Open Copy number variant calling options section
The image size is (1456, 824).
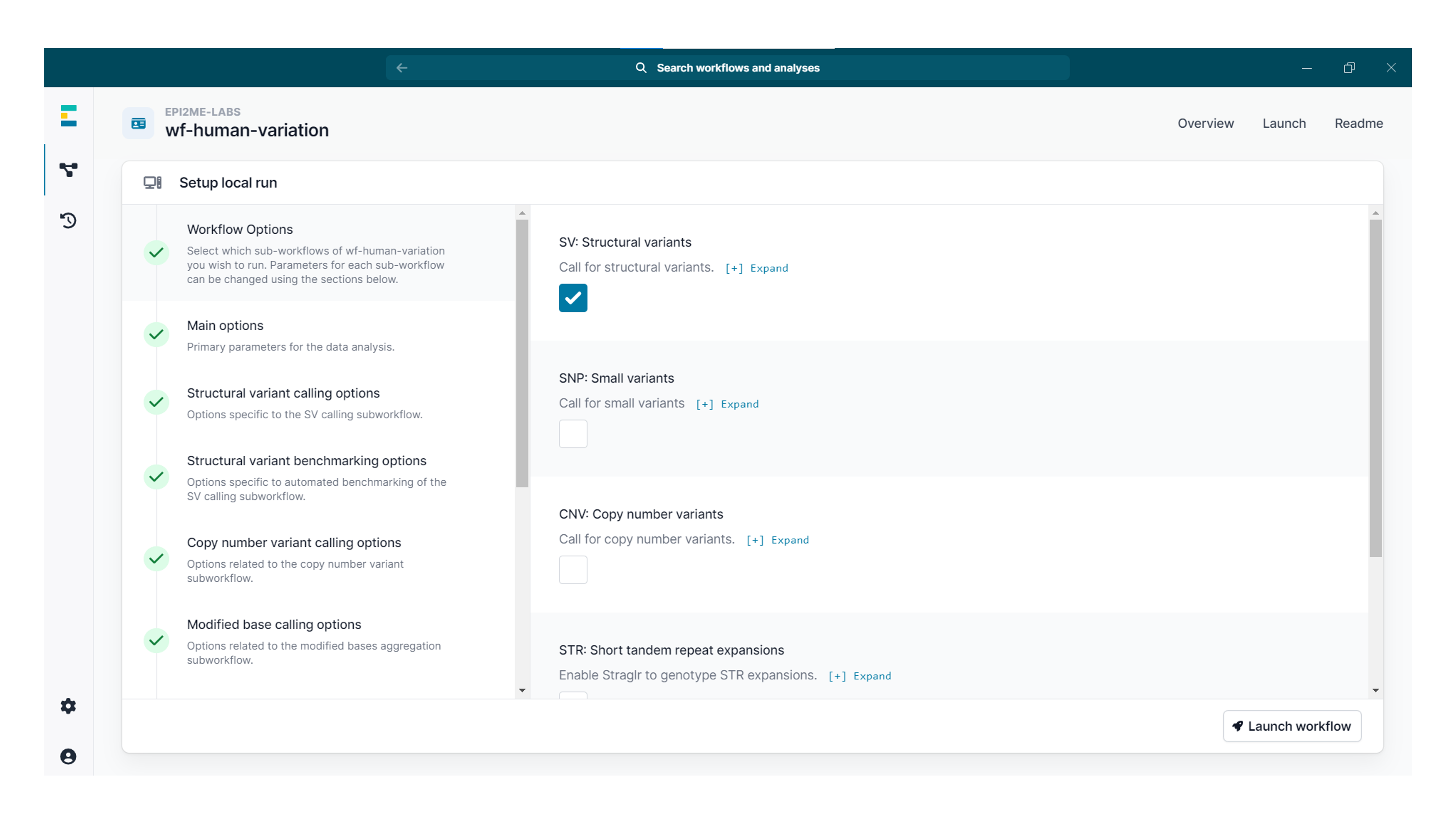[x=319, y=559]
